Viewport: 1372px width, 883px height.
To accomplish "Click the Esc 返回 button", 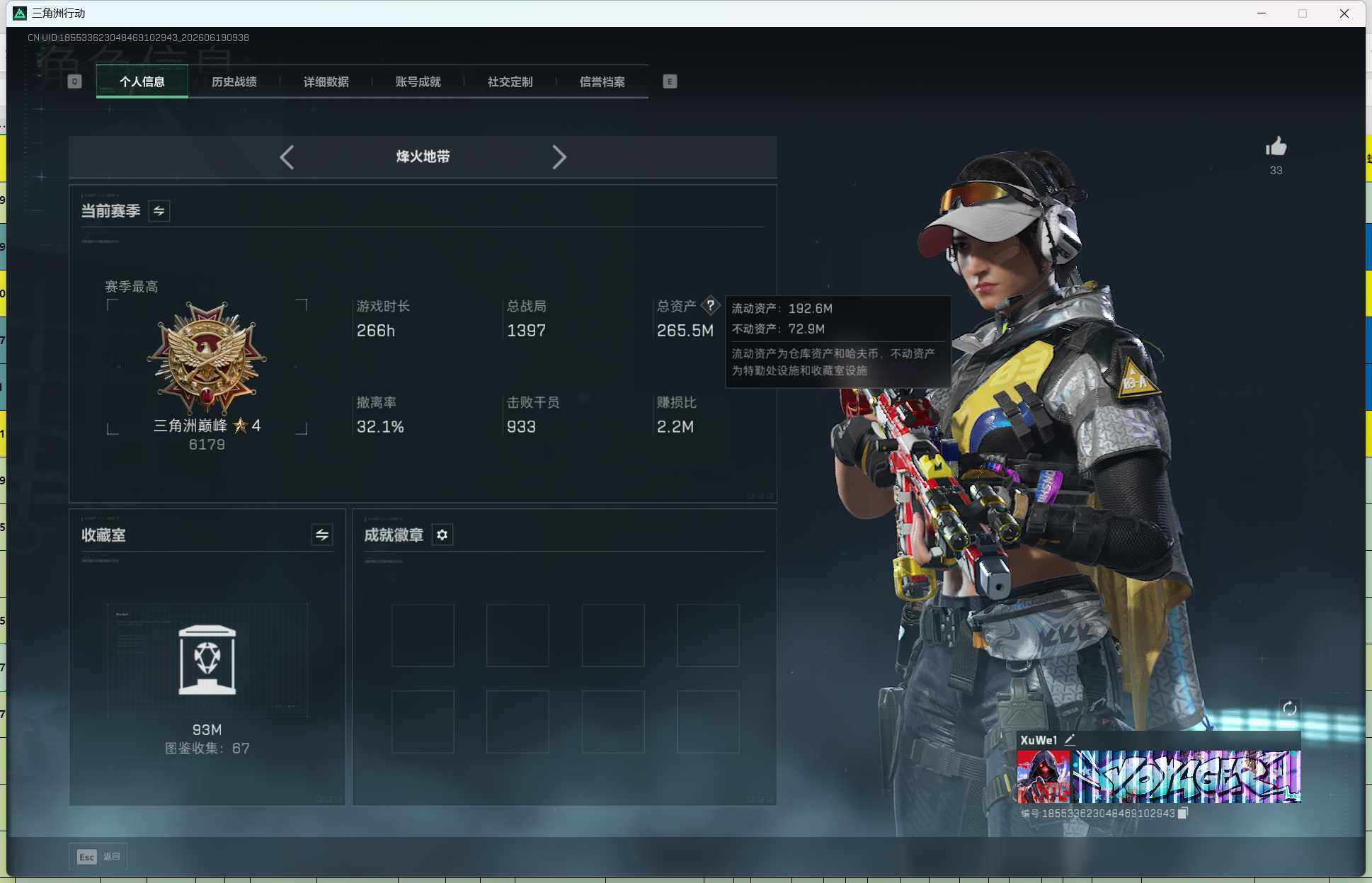I will (x=98, y=857).
